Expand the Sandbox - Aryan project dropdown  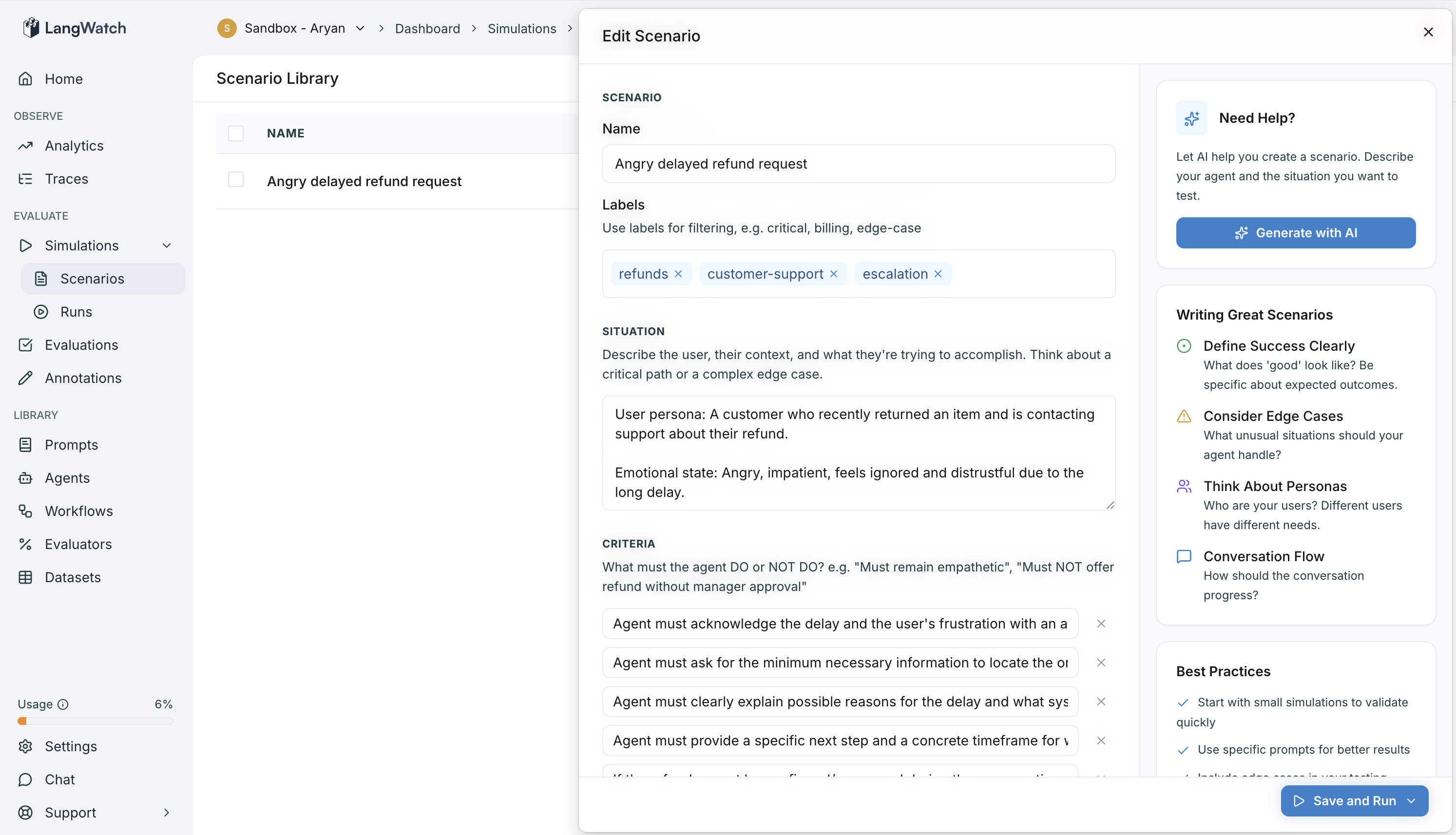(x=360, y=28)
